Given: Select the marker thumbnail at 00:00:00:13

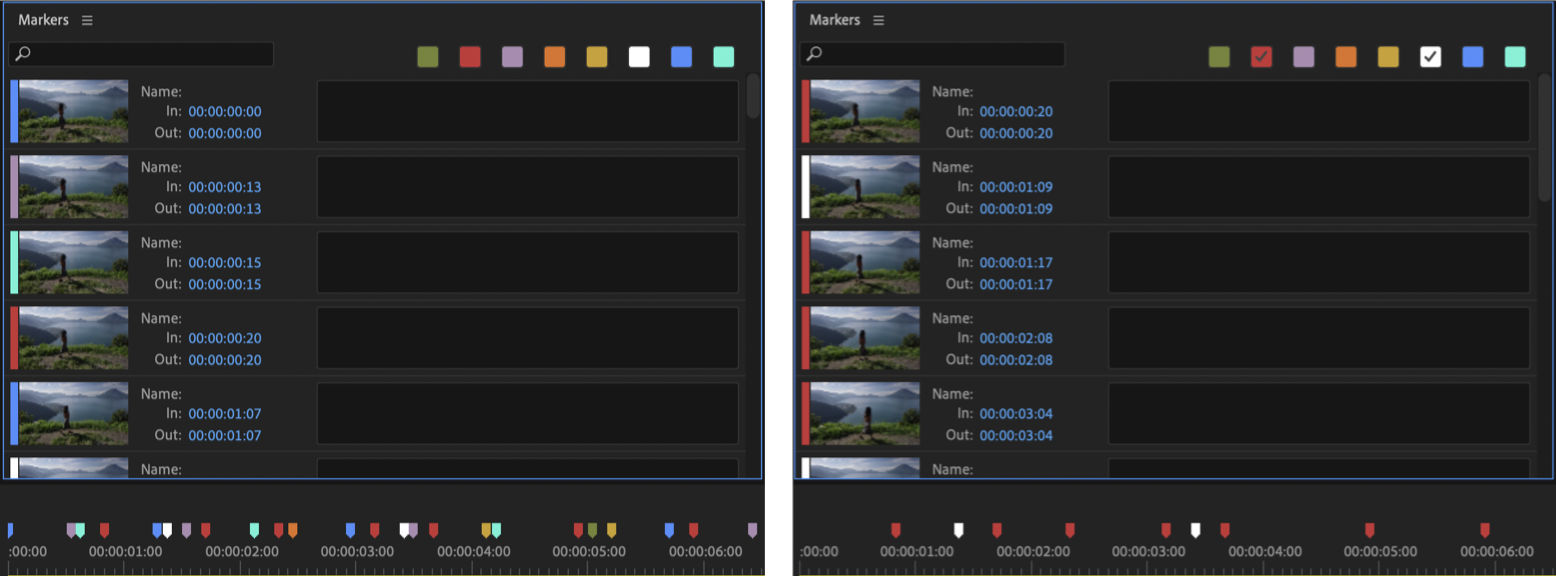Looking at the screenshot, I should coord(73,187).
